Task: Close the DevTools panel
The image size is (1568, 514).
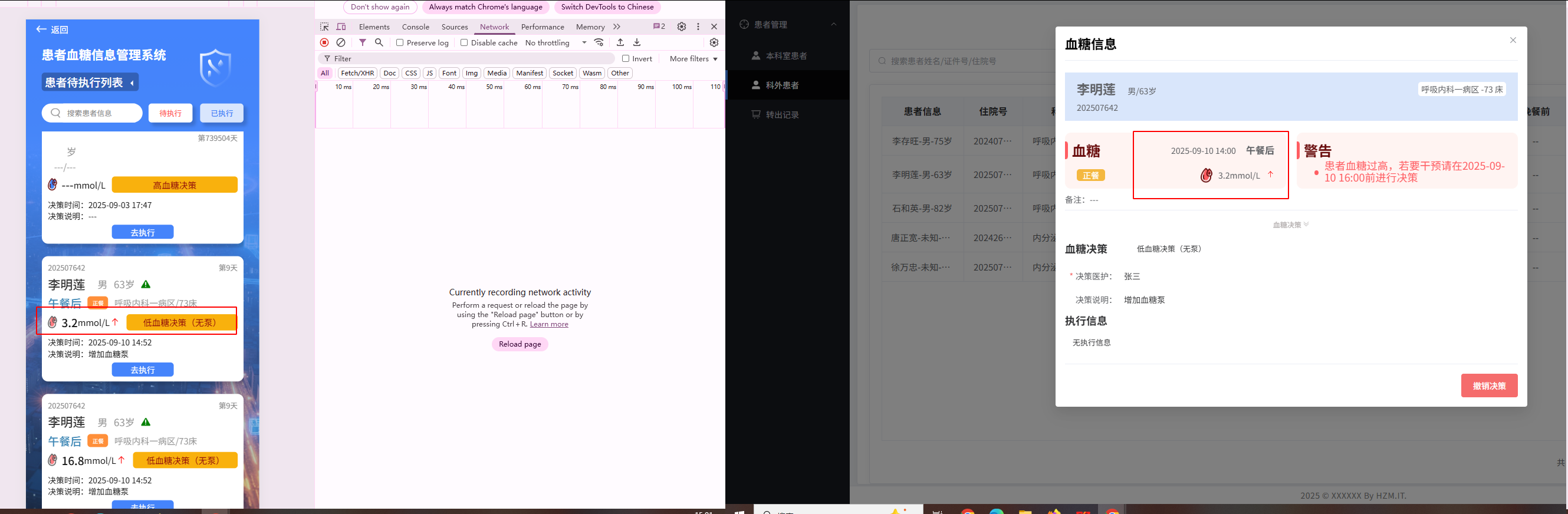Action: tap(714, 27)
